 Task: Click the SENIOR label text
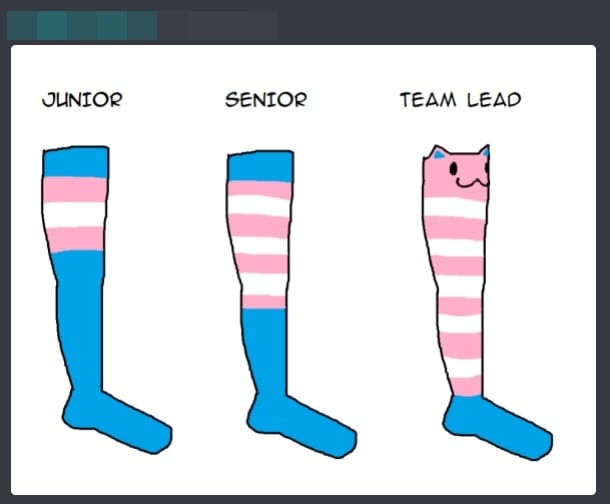(x=266, y=100)
